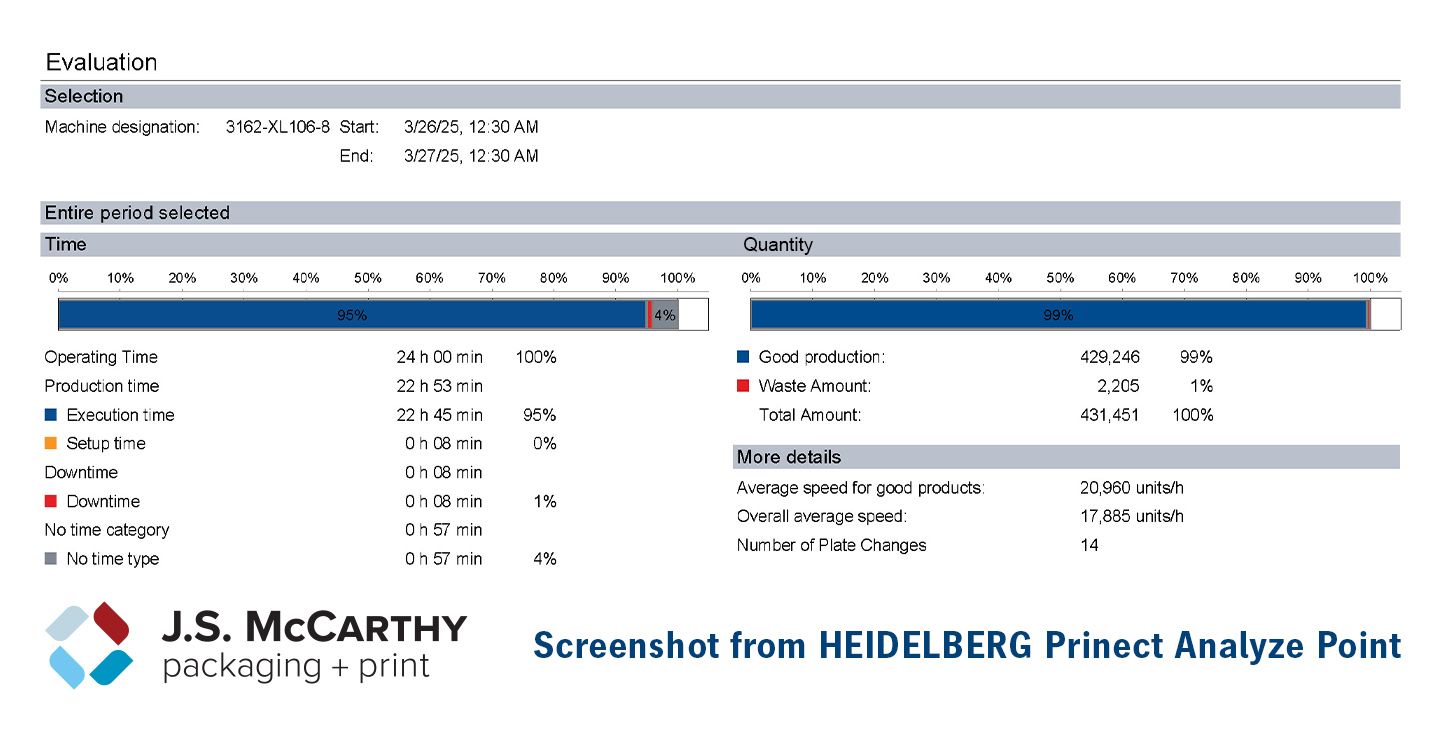Click the gray No time type legend square
This screenshot has width=1440, height=729.
(x=51, y=559)
